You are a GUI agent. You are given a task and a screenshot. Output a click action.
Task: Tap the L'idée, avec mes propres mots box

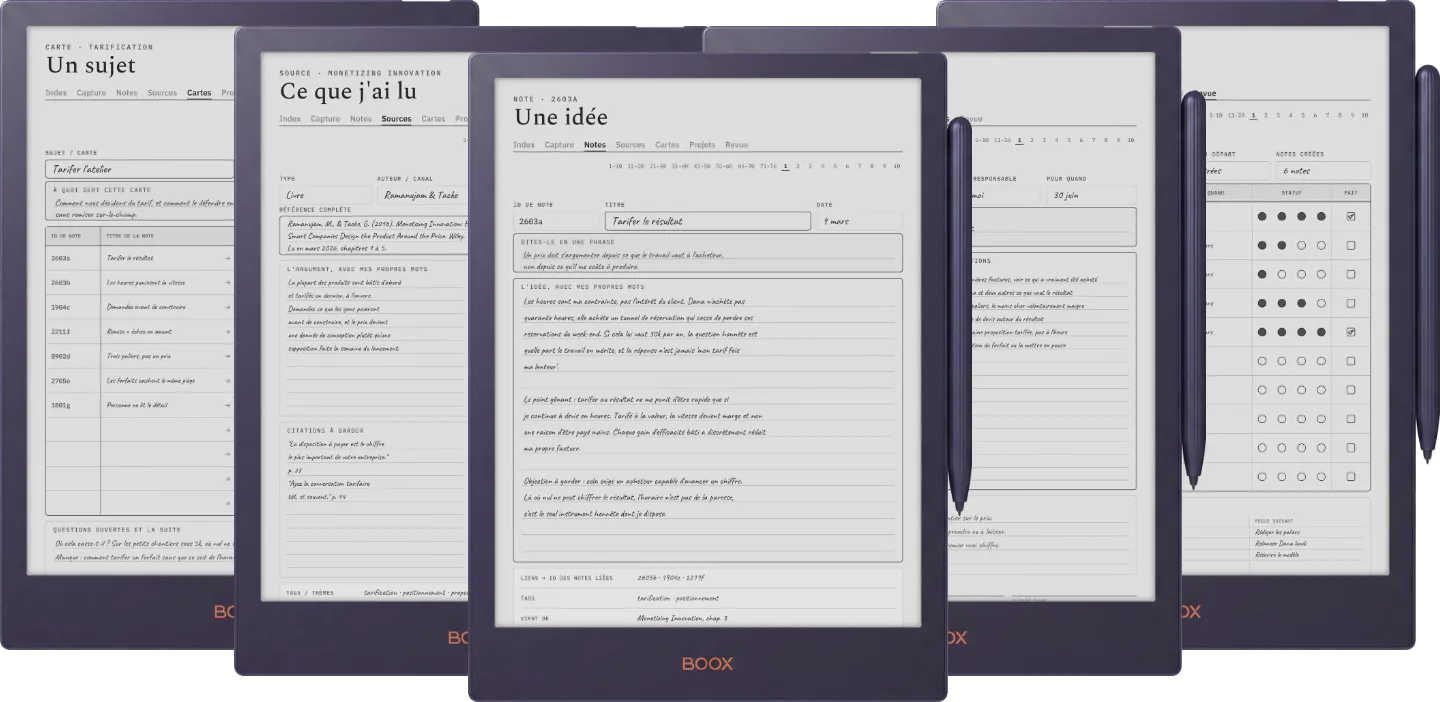click(x=707, y=420)
